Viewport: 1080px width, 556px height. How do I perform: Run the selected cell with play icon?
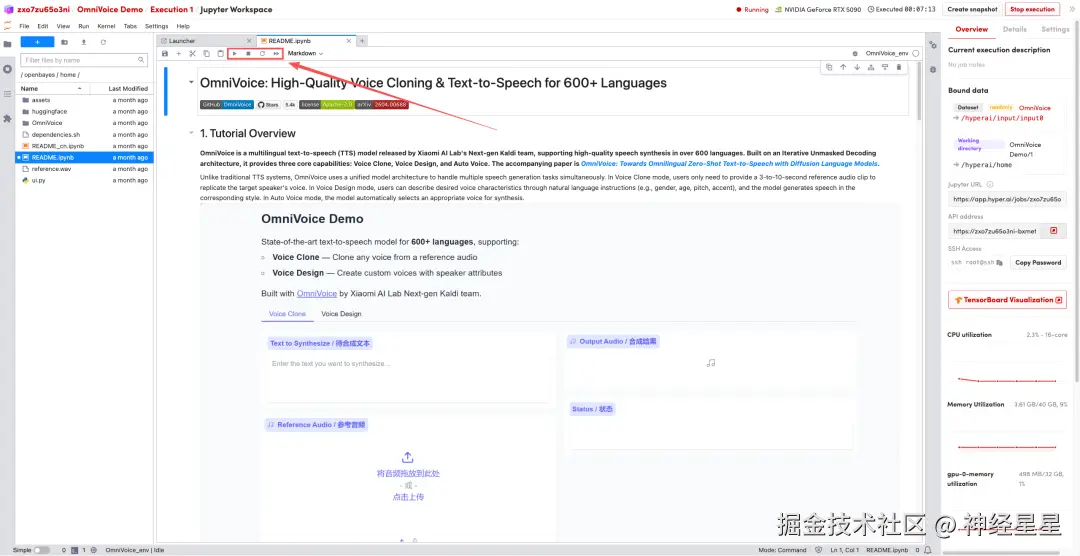coord(235,53)
